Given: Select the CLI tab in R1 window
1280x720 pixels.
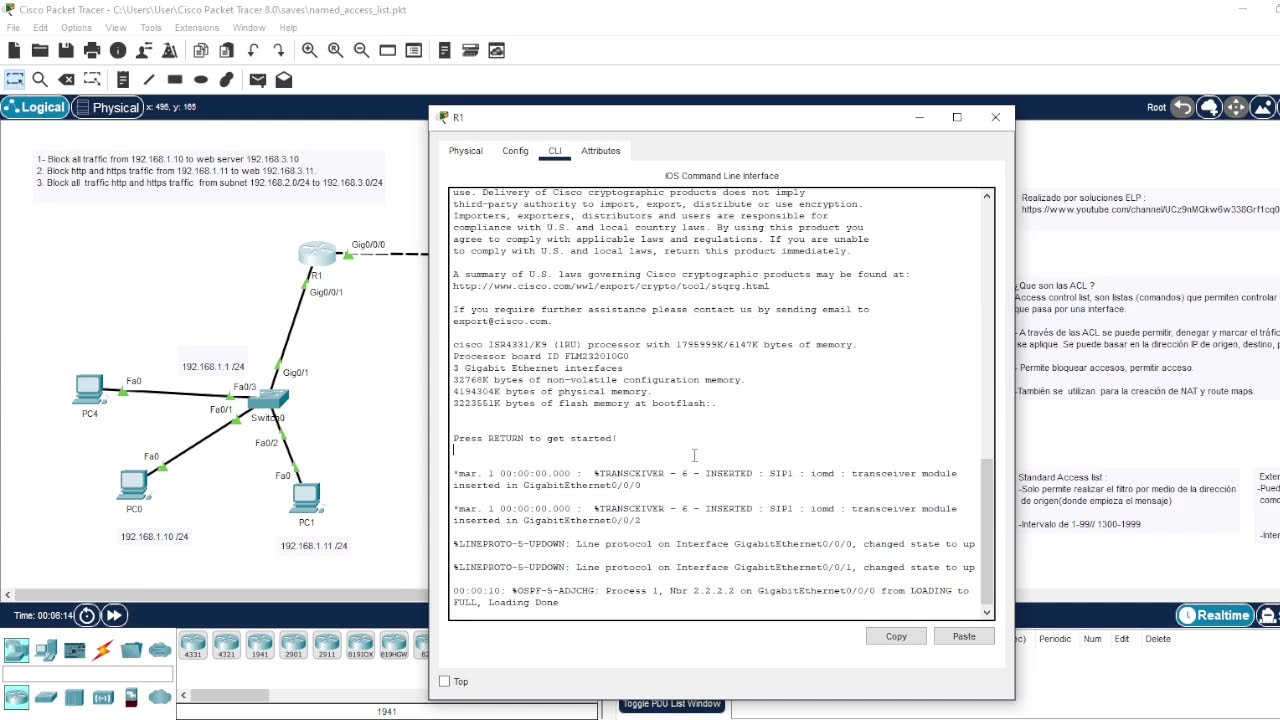Looking at the screenshot, I should (554, 151).
